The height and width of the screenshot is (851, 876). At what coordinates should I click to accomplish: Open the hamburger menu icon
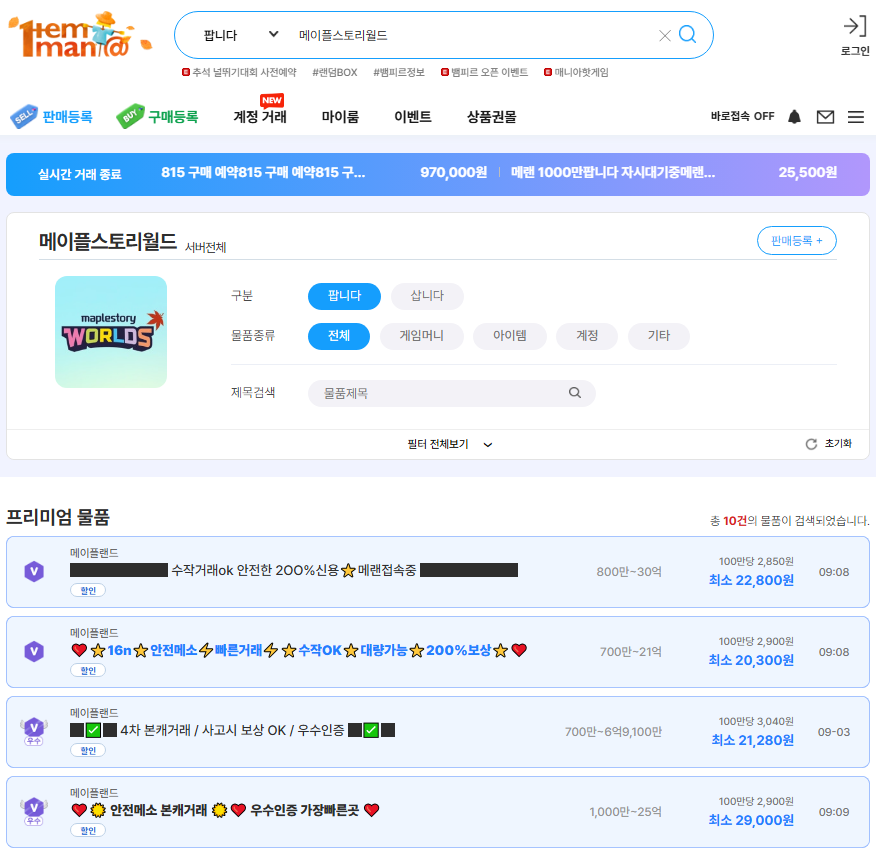point(855,117)
